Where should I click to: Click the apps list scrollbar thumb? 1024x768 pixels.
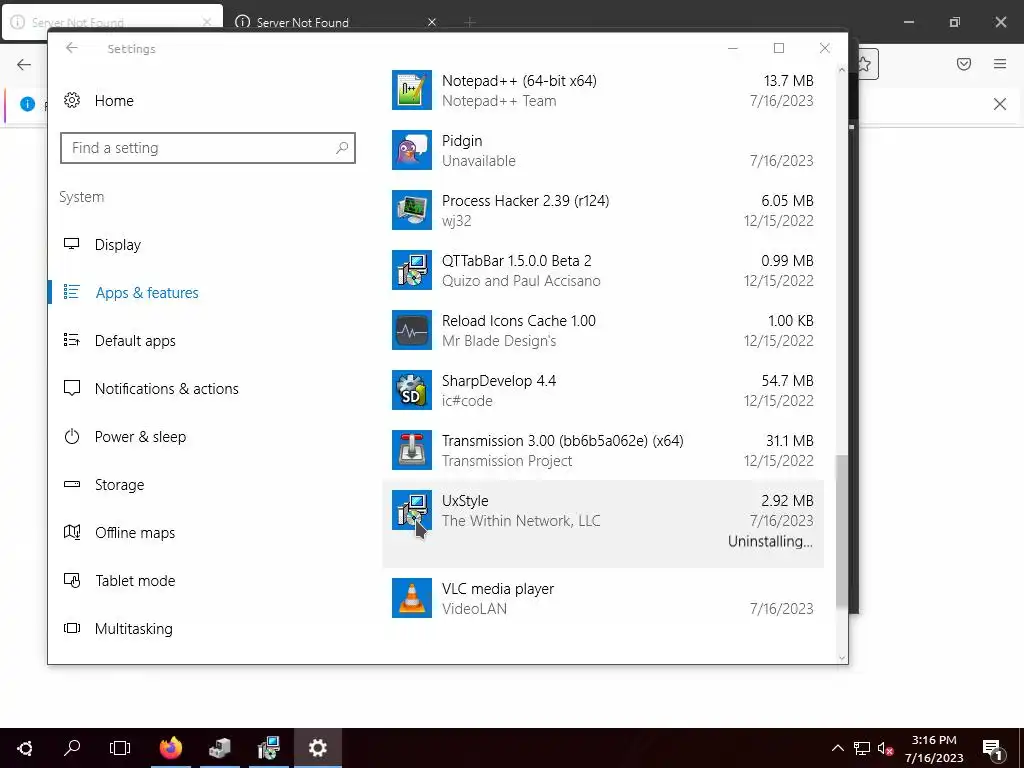[841, 532]
